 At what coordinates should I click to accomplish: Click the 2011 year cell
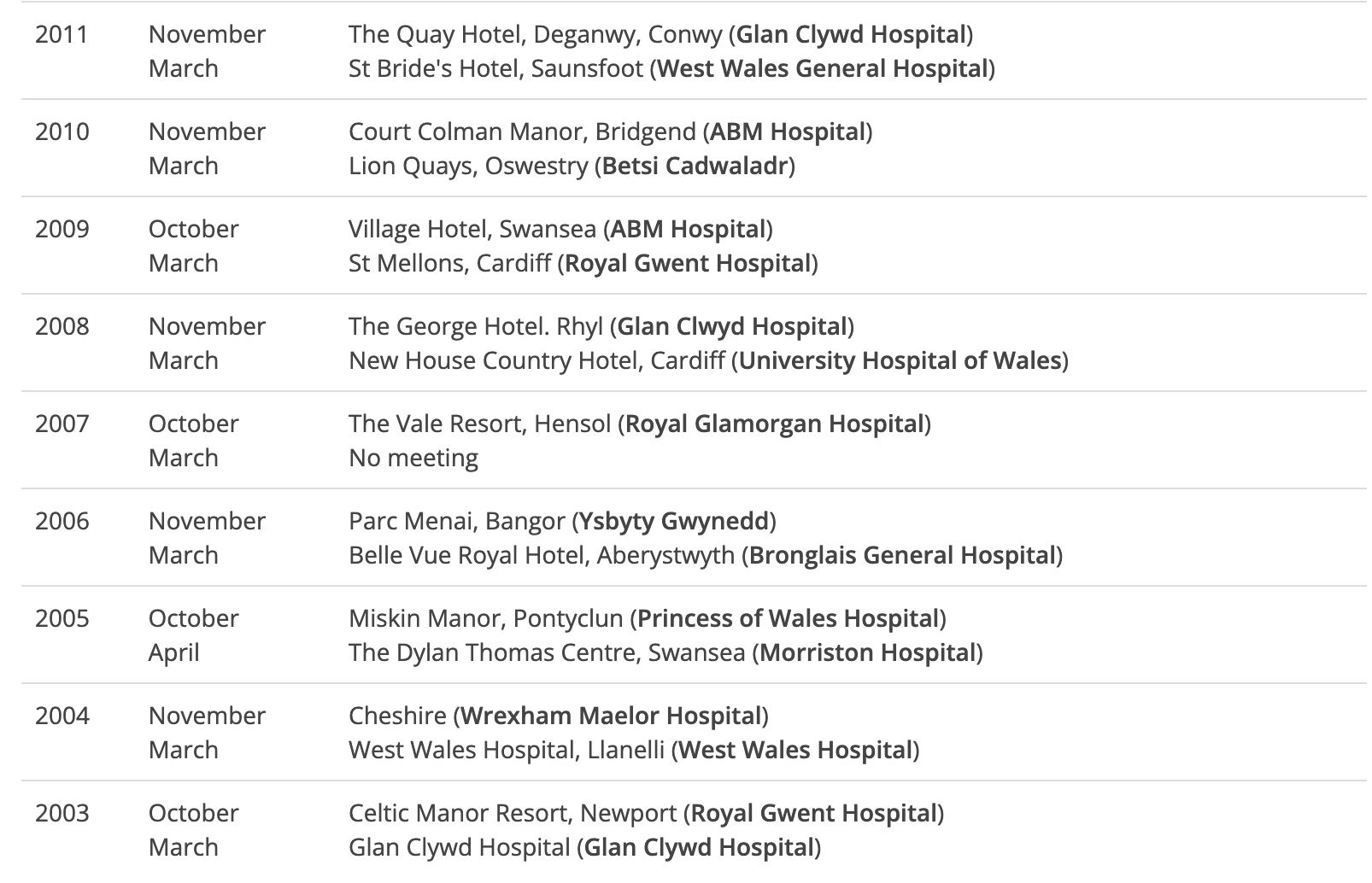[x=62, y=34]
